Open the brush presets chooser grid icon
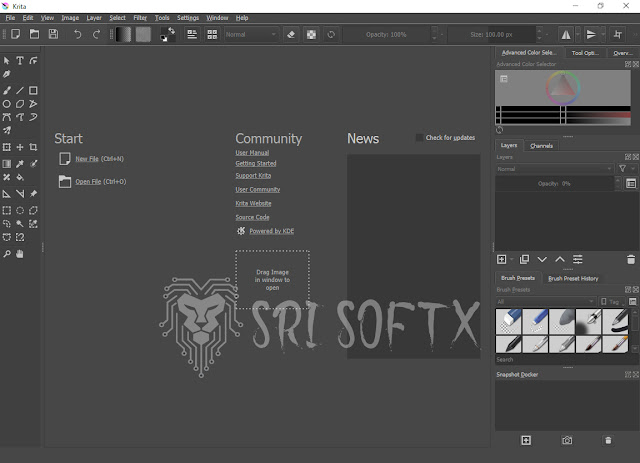Viewport: 640px width, 463px height. coord(212,34)
